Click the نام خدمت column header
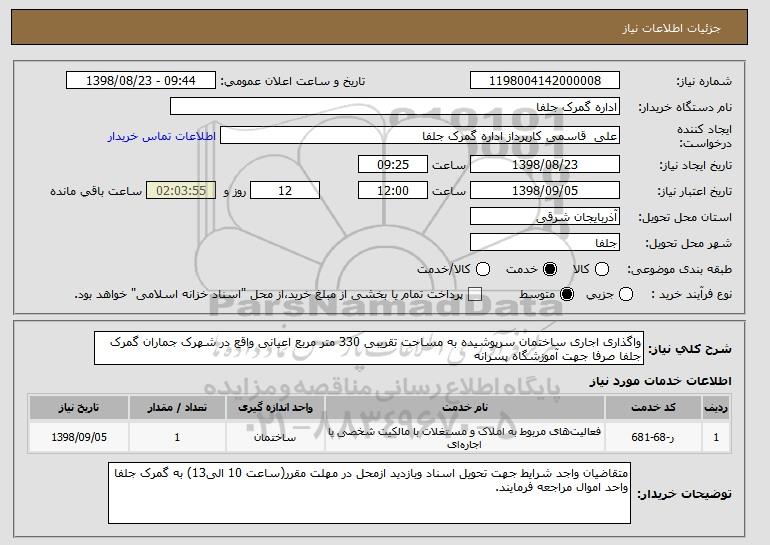 pyautogui.click(x=465, y=408)
